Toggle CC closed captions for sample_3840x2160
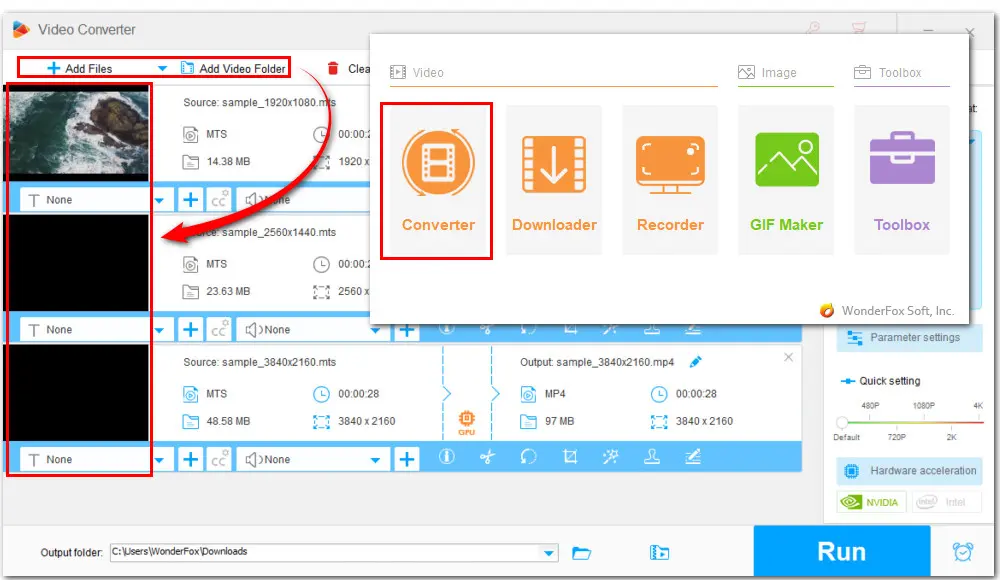 pos(219,459)
